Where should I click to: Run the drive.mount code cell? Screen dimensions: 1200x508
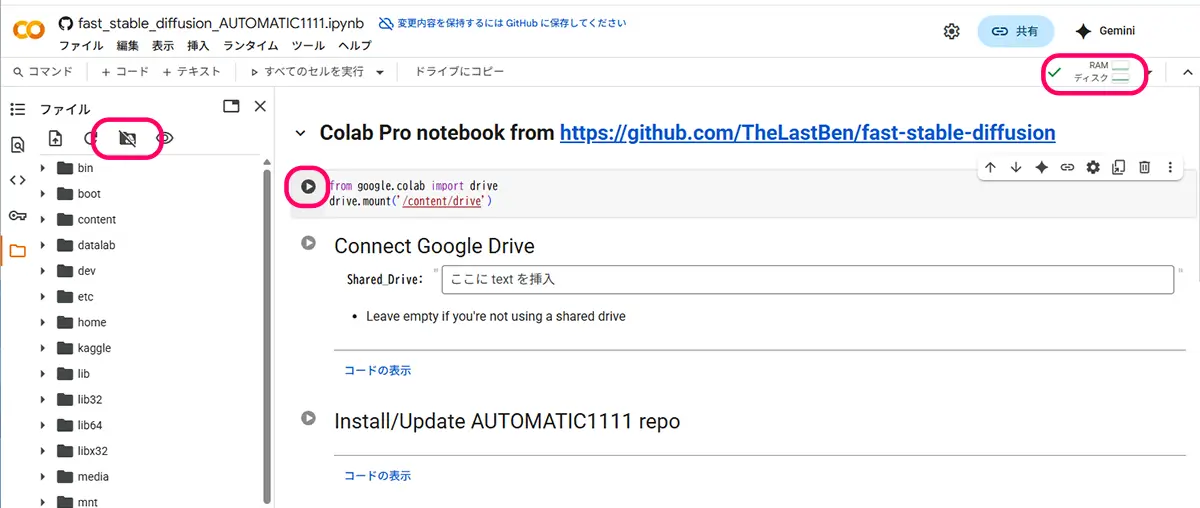click(x=308, y=186)
